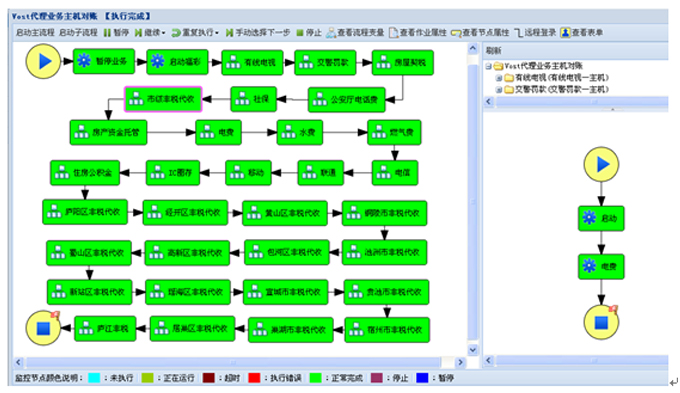Select the 有线电视 tree item label
The image size is (680, 393).
tap(562, 78)
